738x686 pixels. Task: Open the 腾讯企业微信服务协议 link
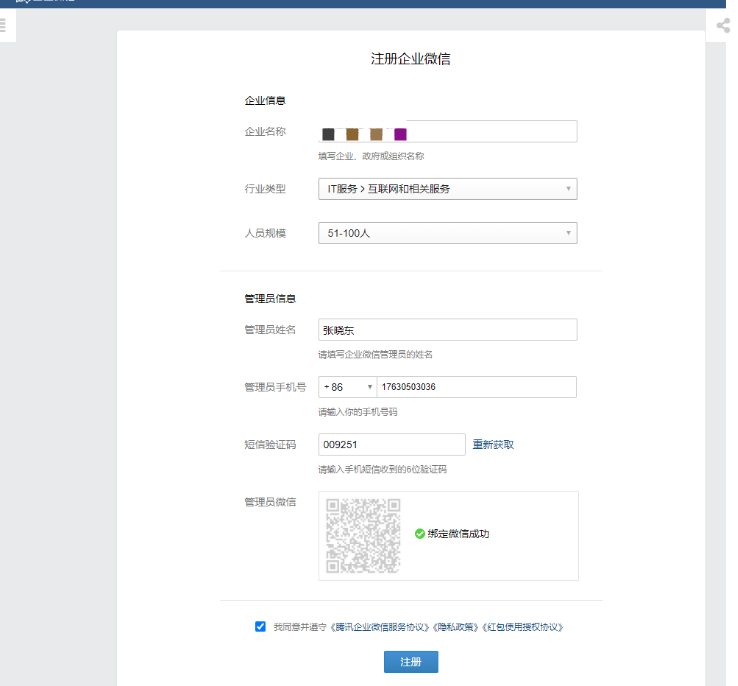[384, 627]
